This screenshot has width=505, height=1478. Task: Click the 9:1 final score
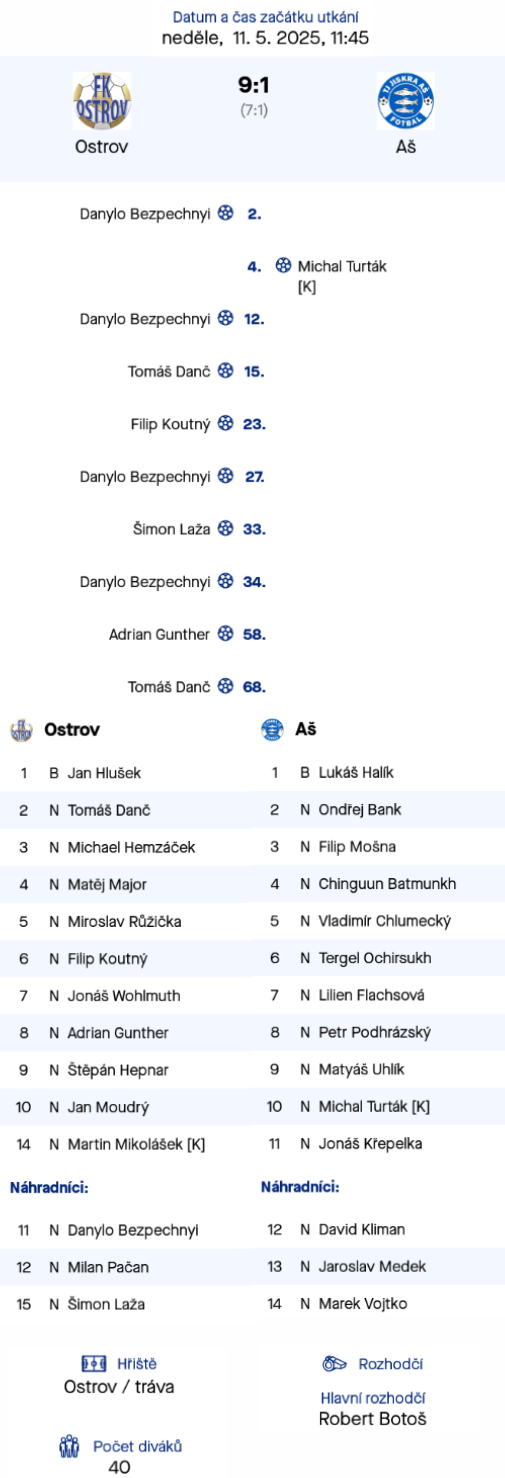254,86
